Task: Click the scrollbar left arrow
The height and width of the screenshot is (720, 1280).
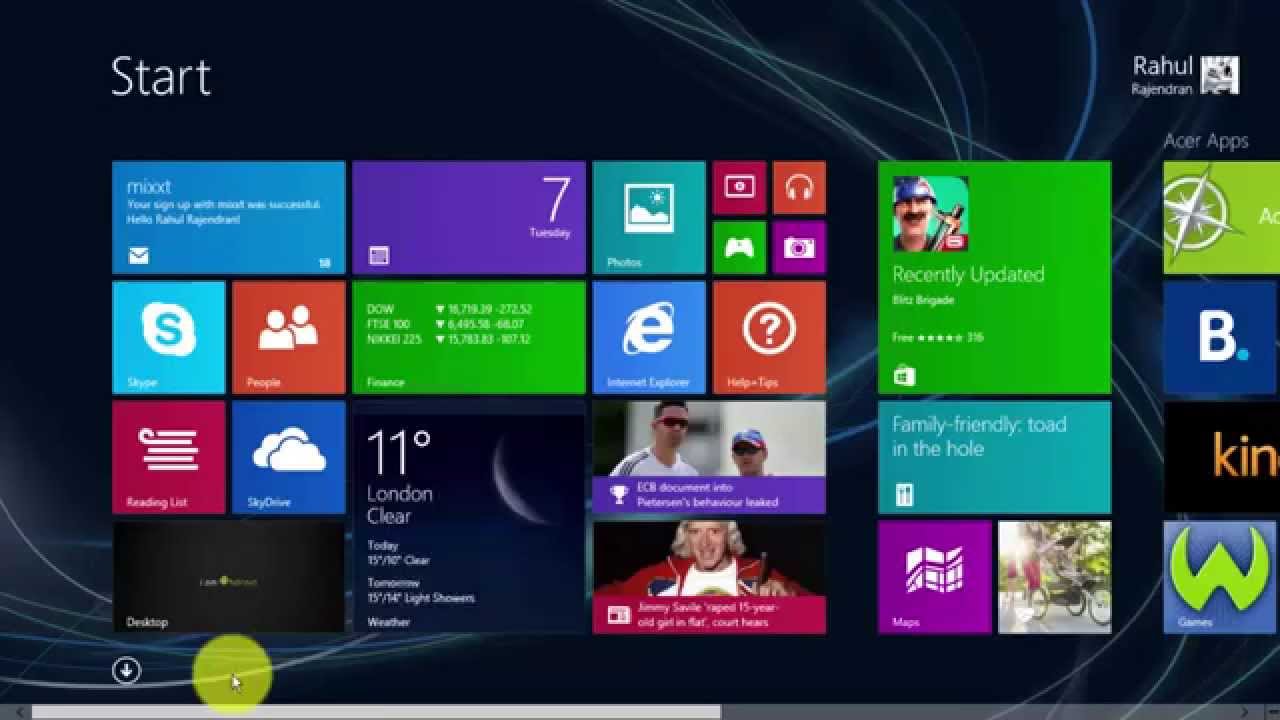Action: 19,712
